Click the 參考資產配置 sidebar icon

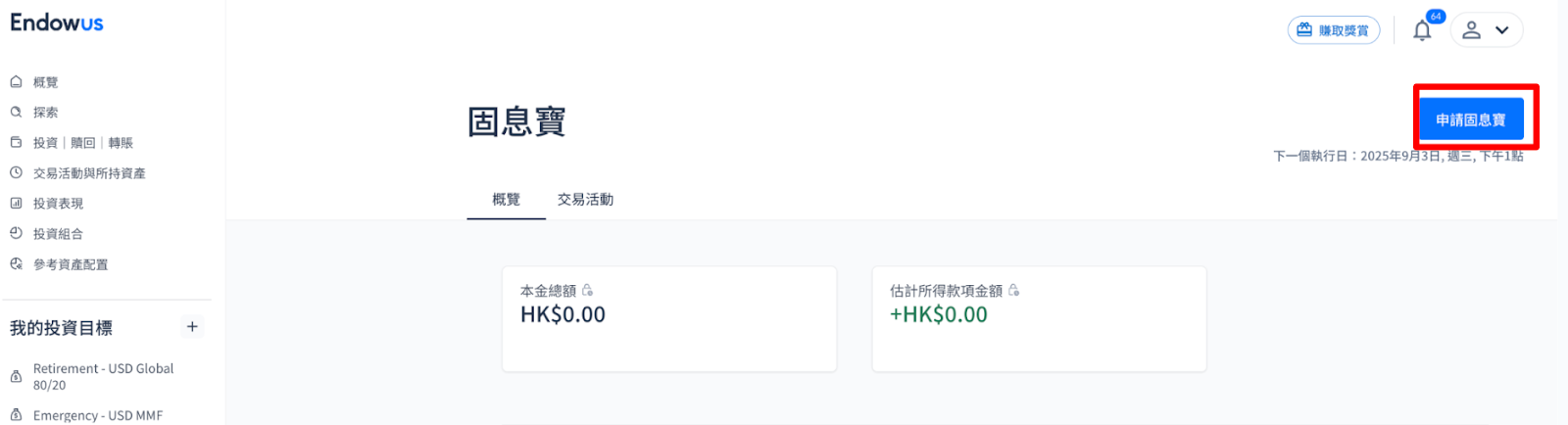point(16,264)
